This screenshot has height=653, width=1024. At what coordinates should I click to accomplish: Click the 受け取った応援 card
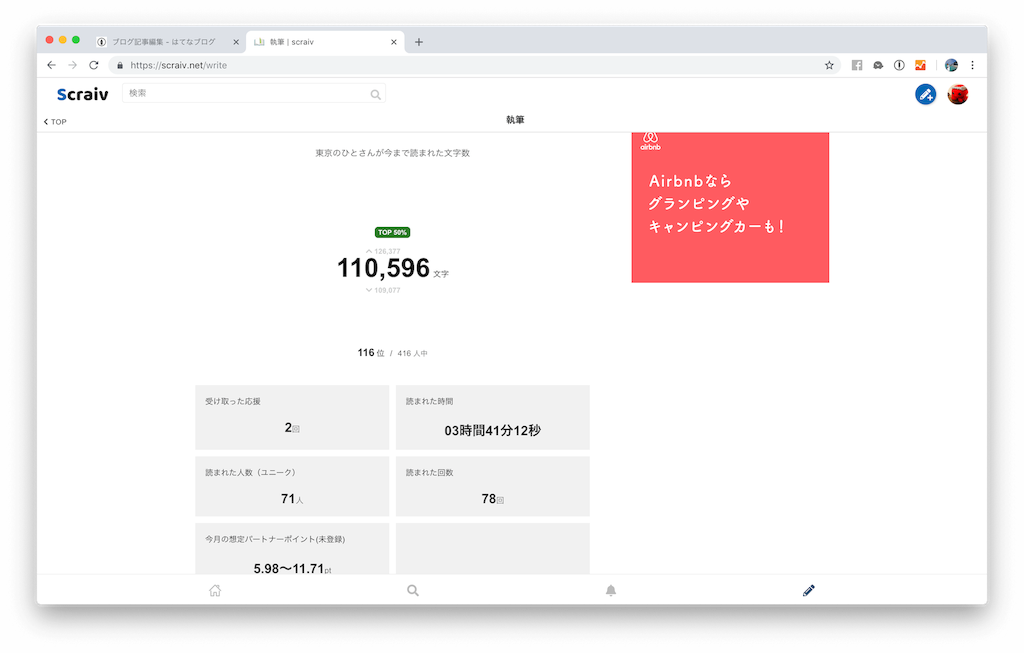tap(292, 417)
